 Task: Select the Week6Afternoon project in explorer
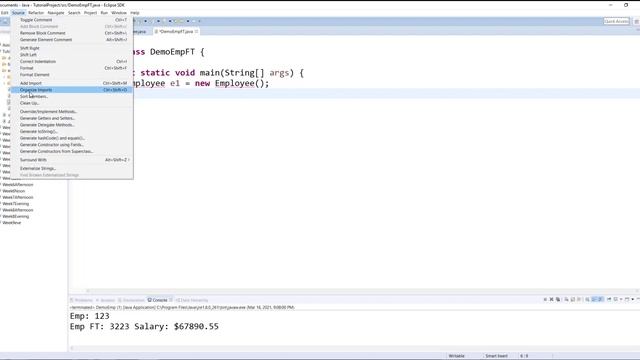click(x=18, y=184)
